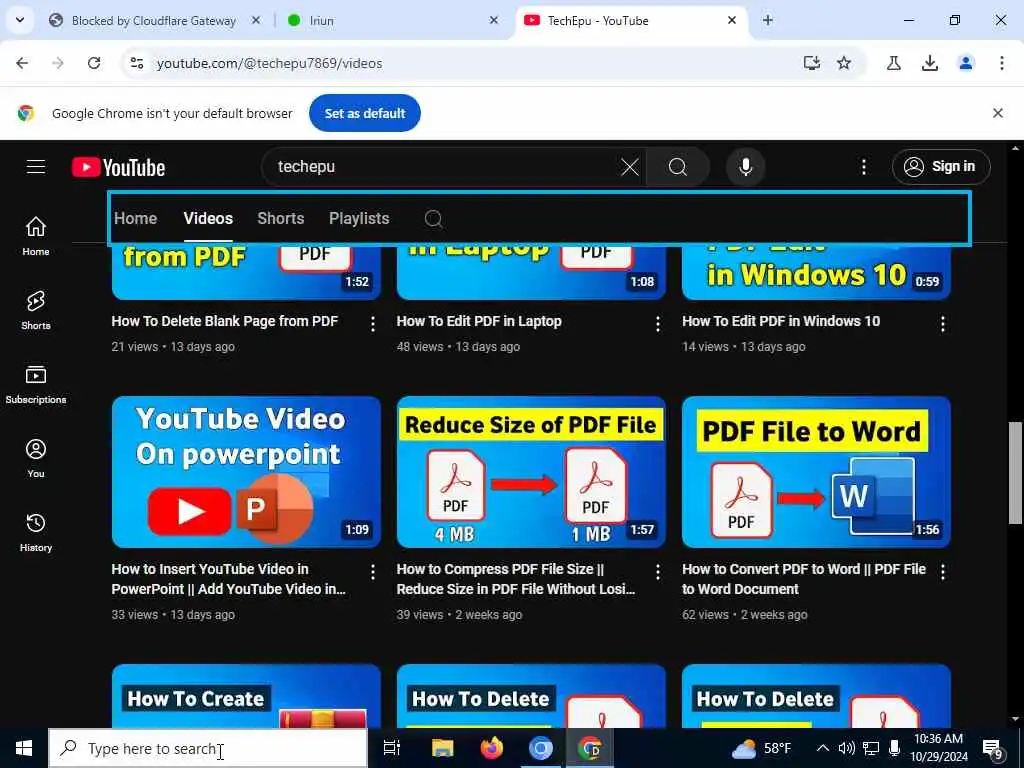Open options for Compress PDF File Size
The height and width of the screenshot is (768, 1024).
658,572
